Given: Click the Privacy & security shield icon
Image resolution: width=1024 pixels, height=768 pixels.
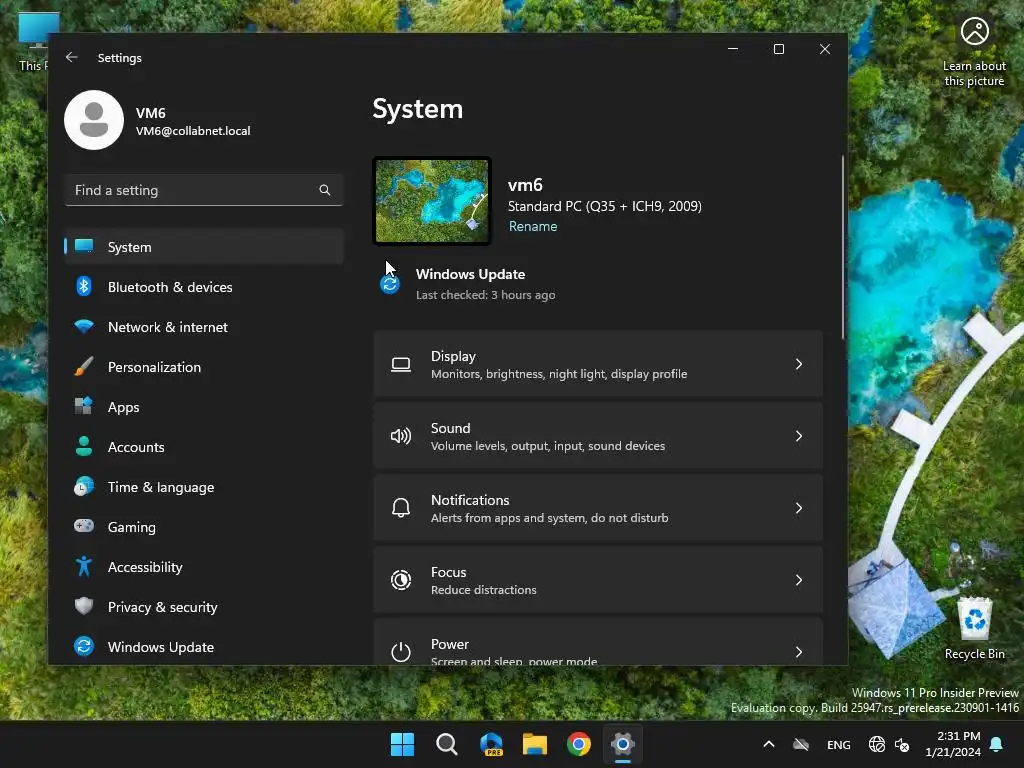Looking at the screenshot, I should pos(84,606).
